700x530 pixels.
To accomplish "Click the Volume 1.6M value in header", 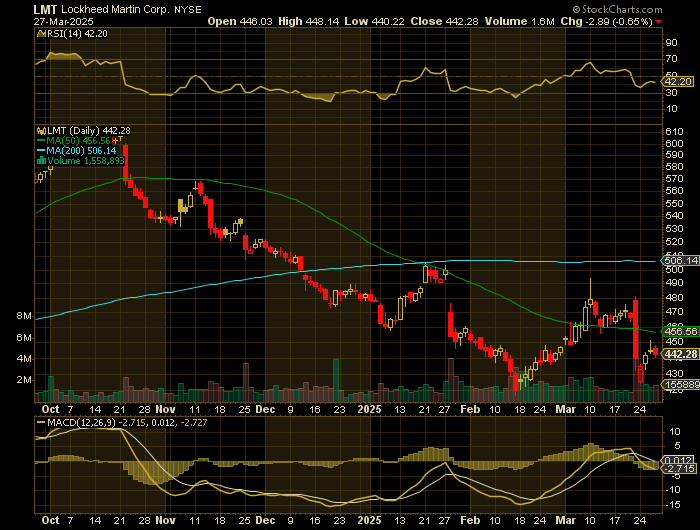I will tap(520, 21).
